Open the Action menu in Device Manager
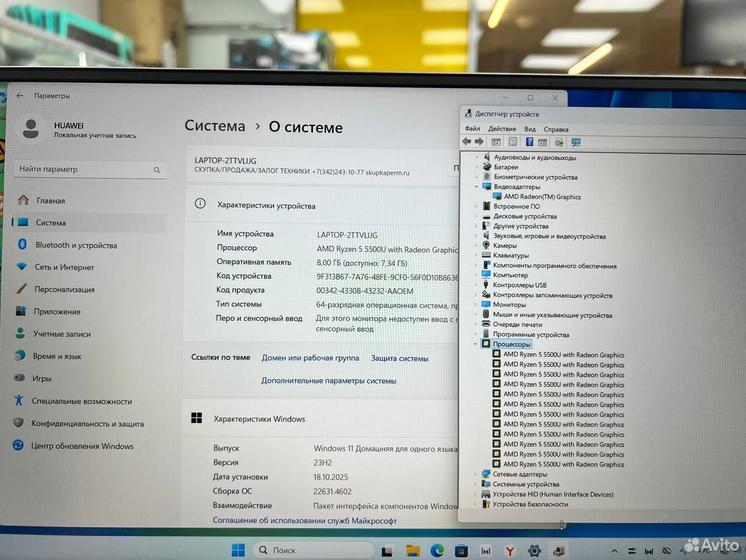This screenshot has height=560, width=746. coord(502,129)
